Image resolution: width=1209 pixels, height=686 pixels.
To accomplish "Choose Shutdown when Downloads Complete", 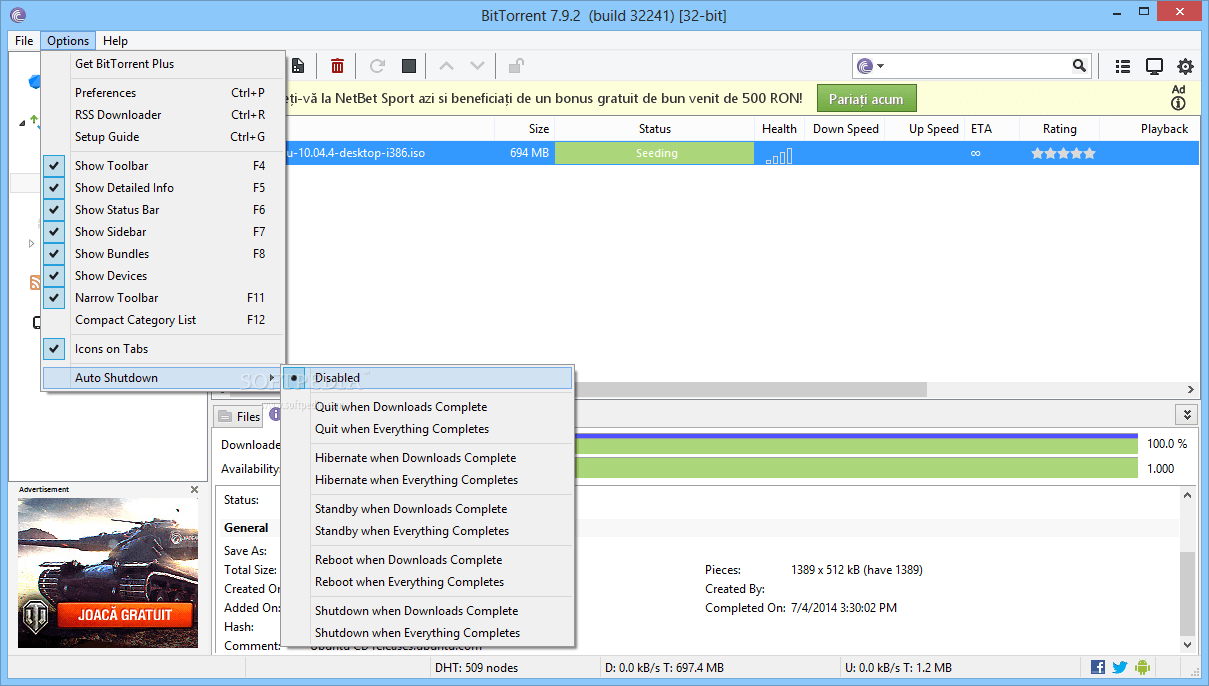I will tap(428, 611).
